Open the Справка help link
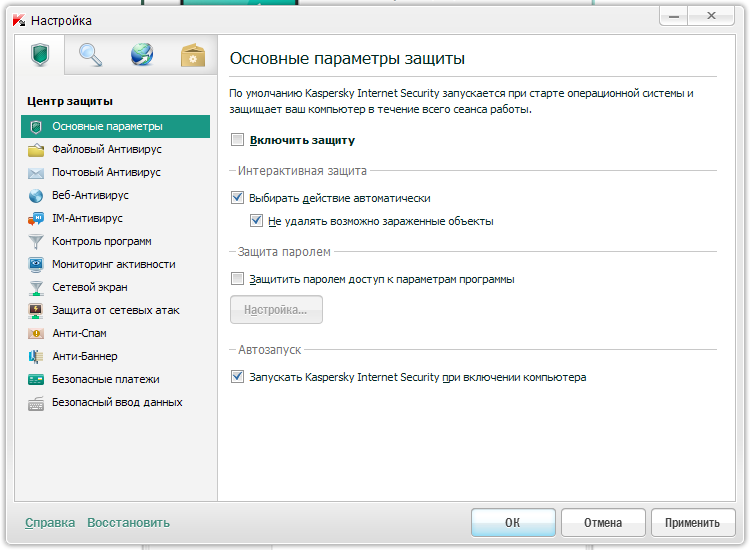750x550 pixels. point(50,523)
